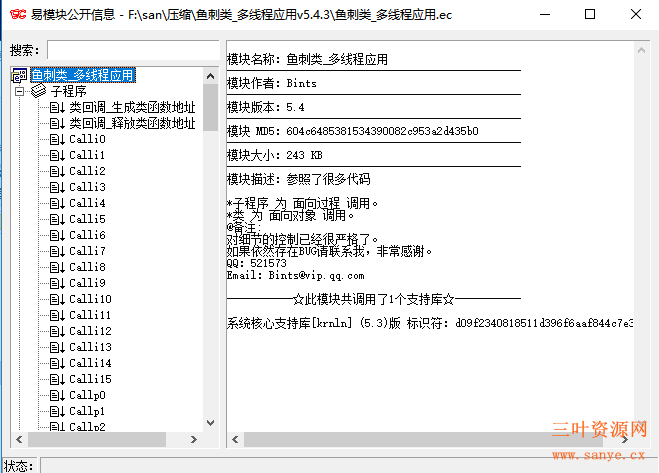Image resolution: width=659 pixels, height=473 pixels.
Task: Select the Calli9 subroutine entry
Action: coord(87,283)
